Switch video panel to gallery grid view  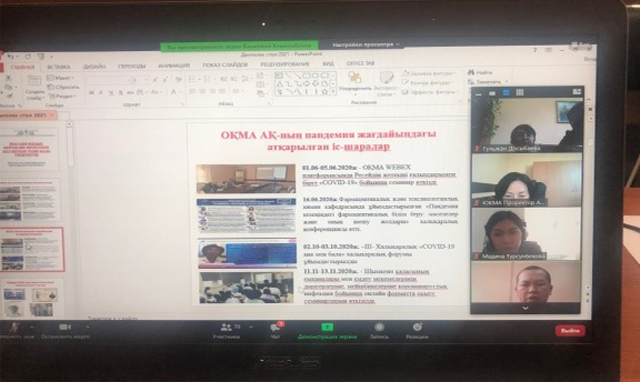(520, 93)
